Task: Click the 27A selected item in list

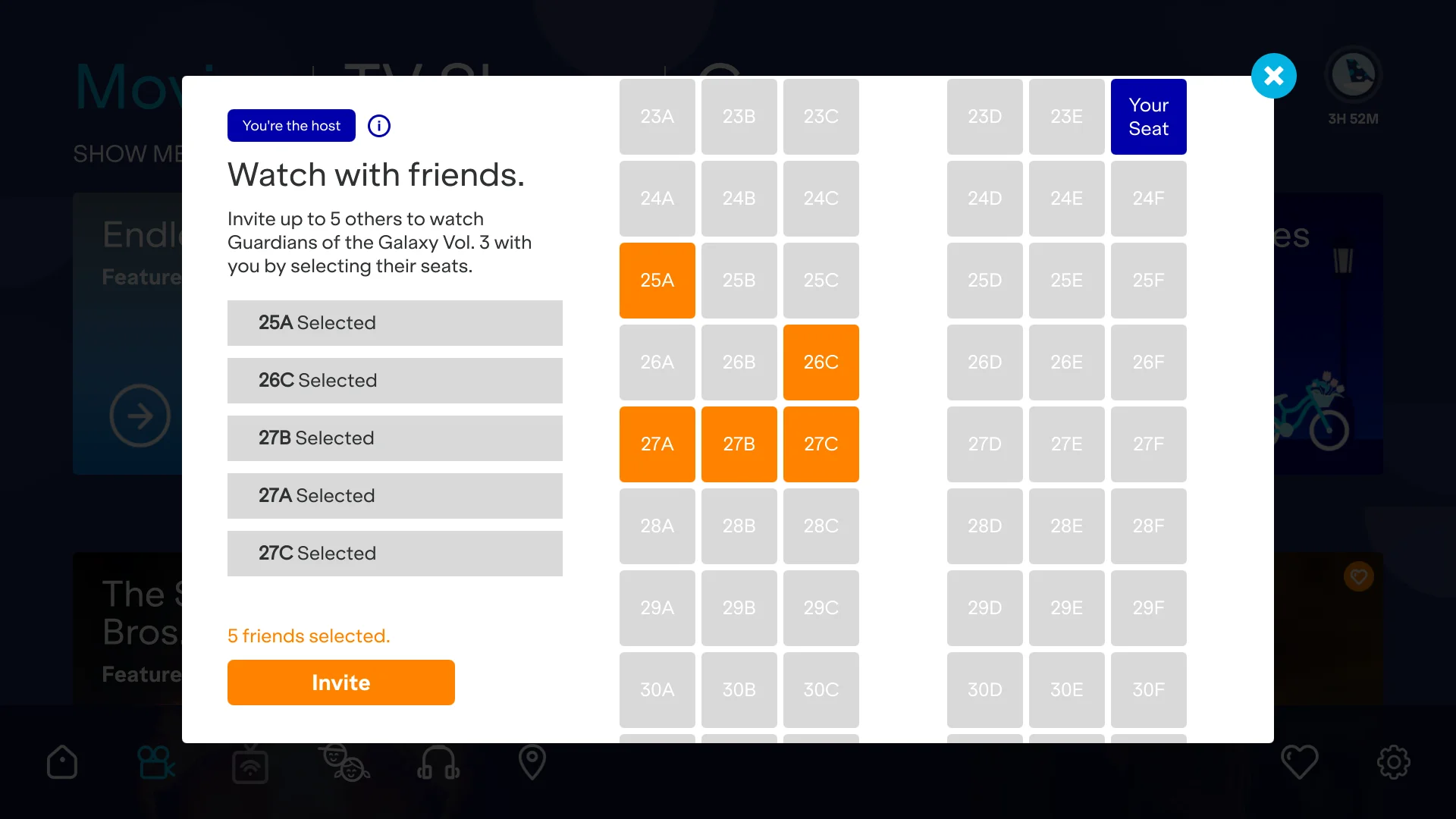Action: [395, 495]
